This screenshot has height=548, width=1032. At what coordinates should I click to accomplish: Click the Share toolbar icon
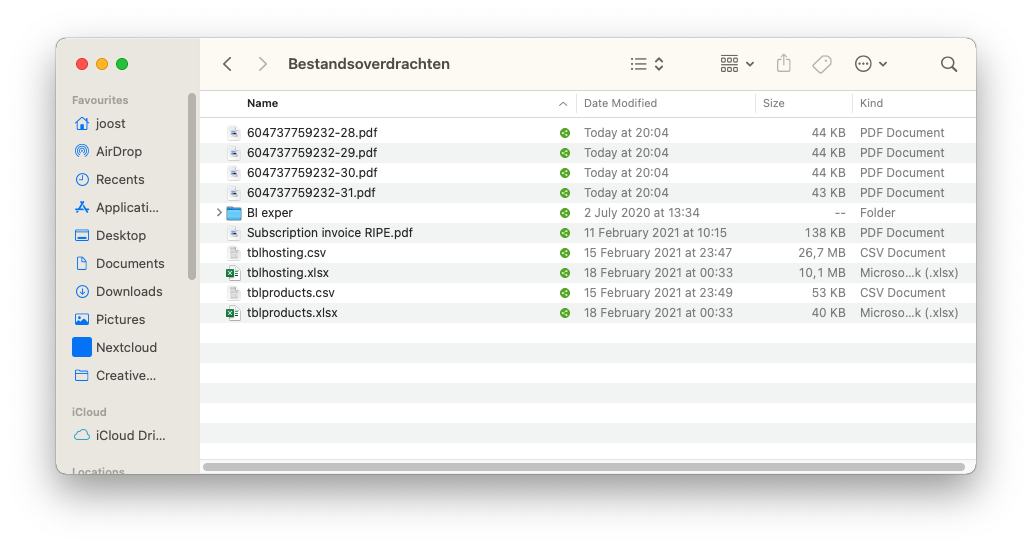pos(784,64)
